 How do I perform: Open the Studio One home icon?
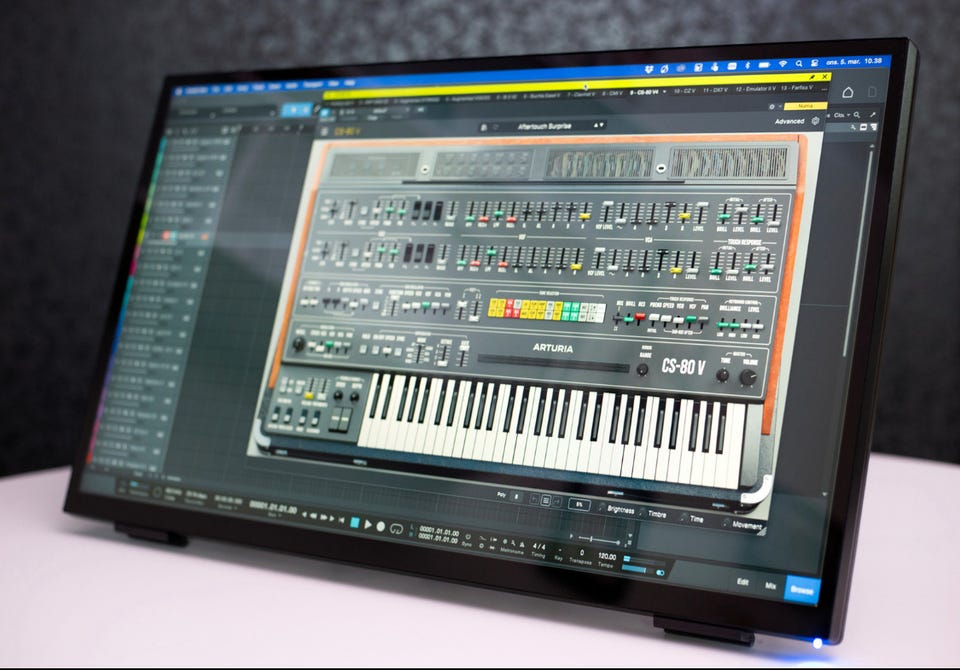coord(848,92)
